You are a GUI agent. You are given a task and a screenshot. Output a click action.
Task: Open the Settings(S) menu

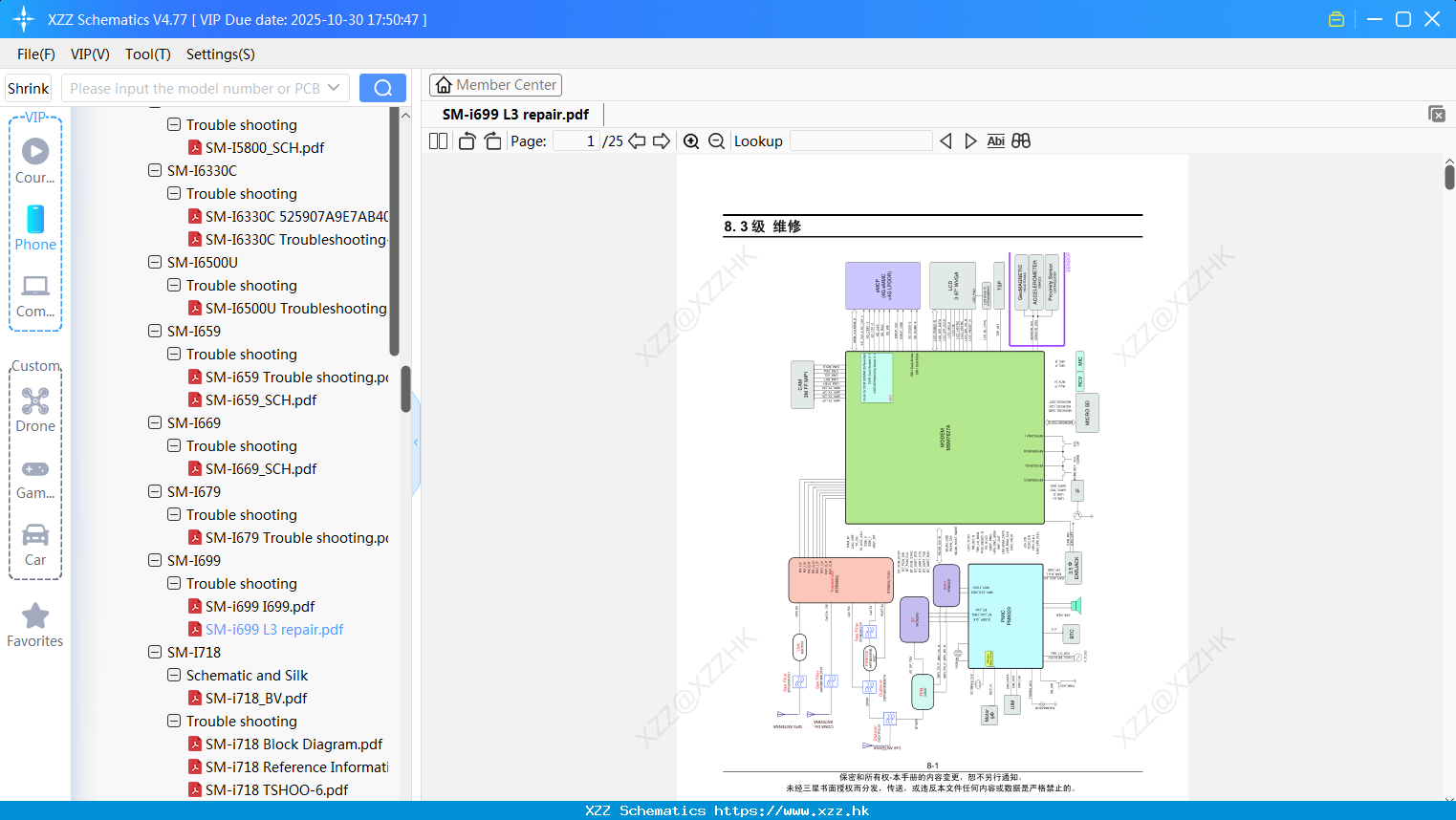(221, 54)
